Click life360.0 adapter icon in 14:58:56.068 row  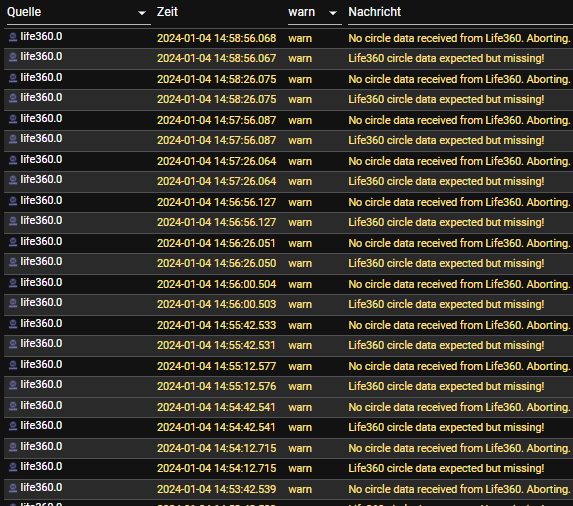tap(13, 37)
